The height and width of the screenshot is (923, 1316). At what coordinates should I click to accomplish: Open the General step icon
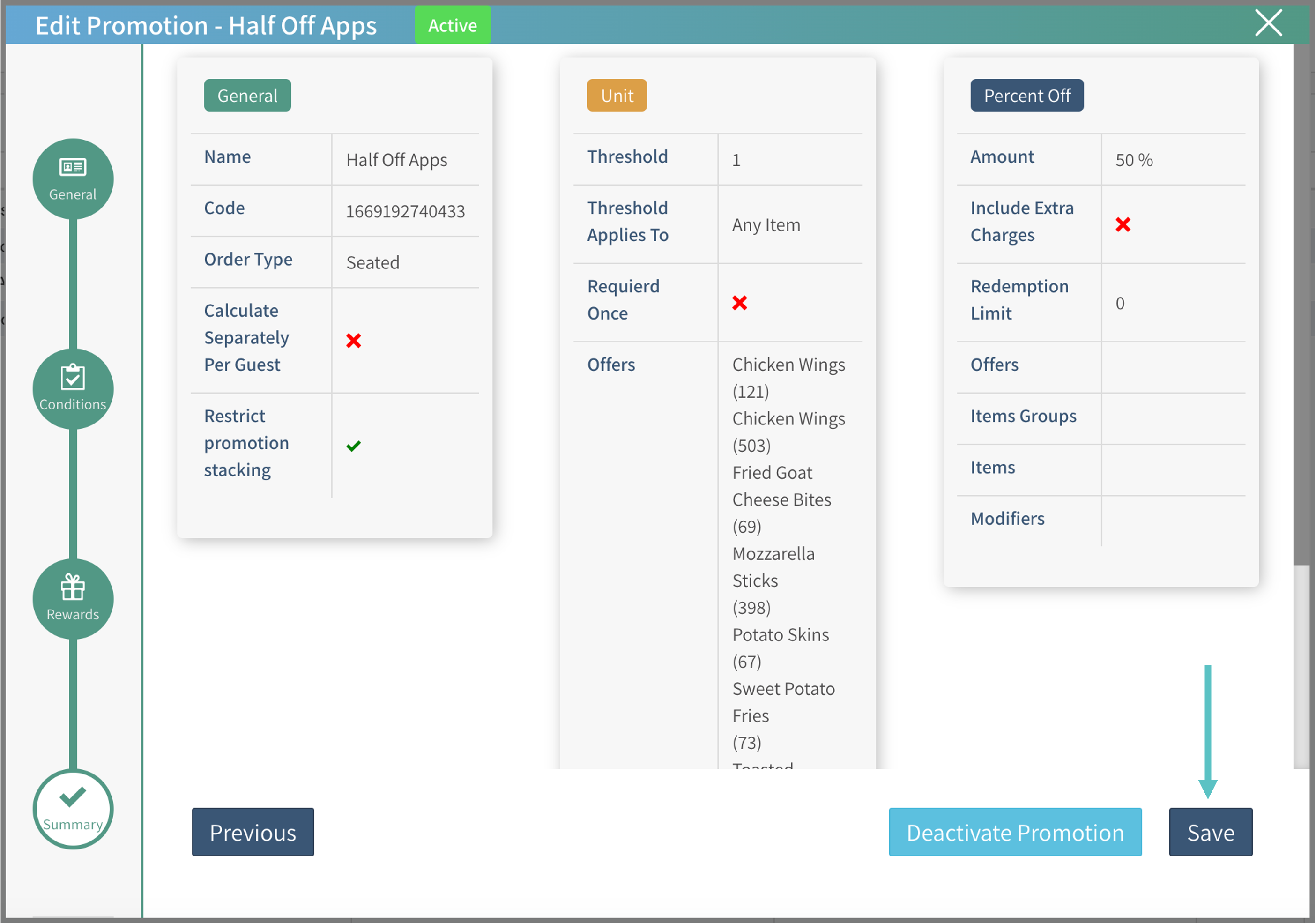coord(73,179)
